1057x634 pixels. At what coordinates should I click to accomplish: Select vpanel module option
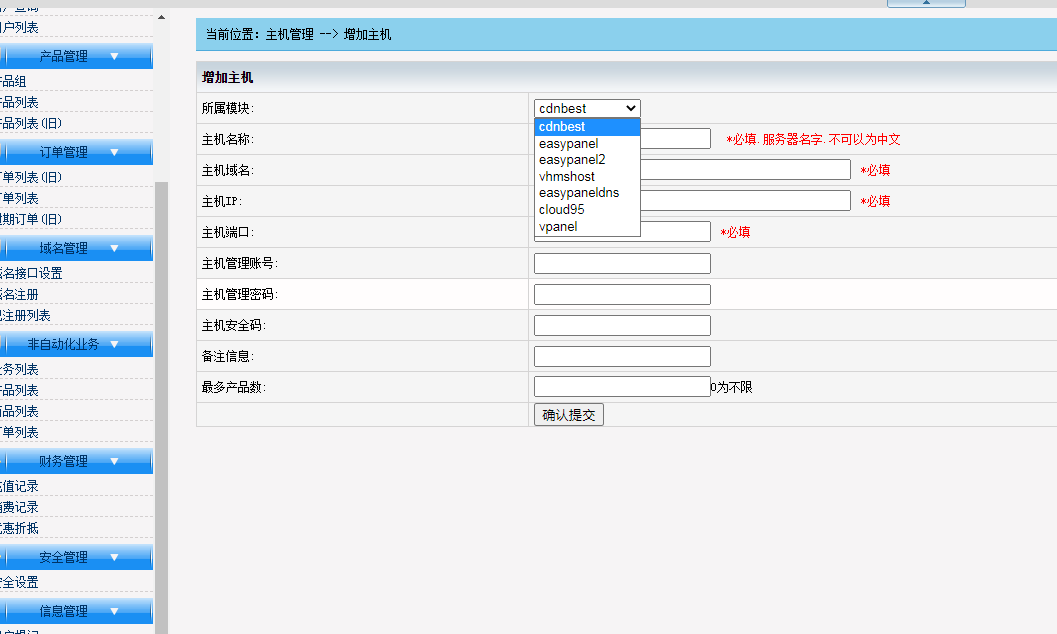pos(557,227)
